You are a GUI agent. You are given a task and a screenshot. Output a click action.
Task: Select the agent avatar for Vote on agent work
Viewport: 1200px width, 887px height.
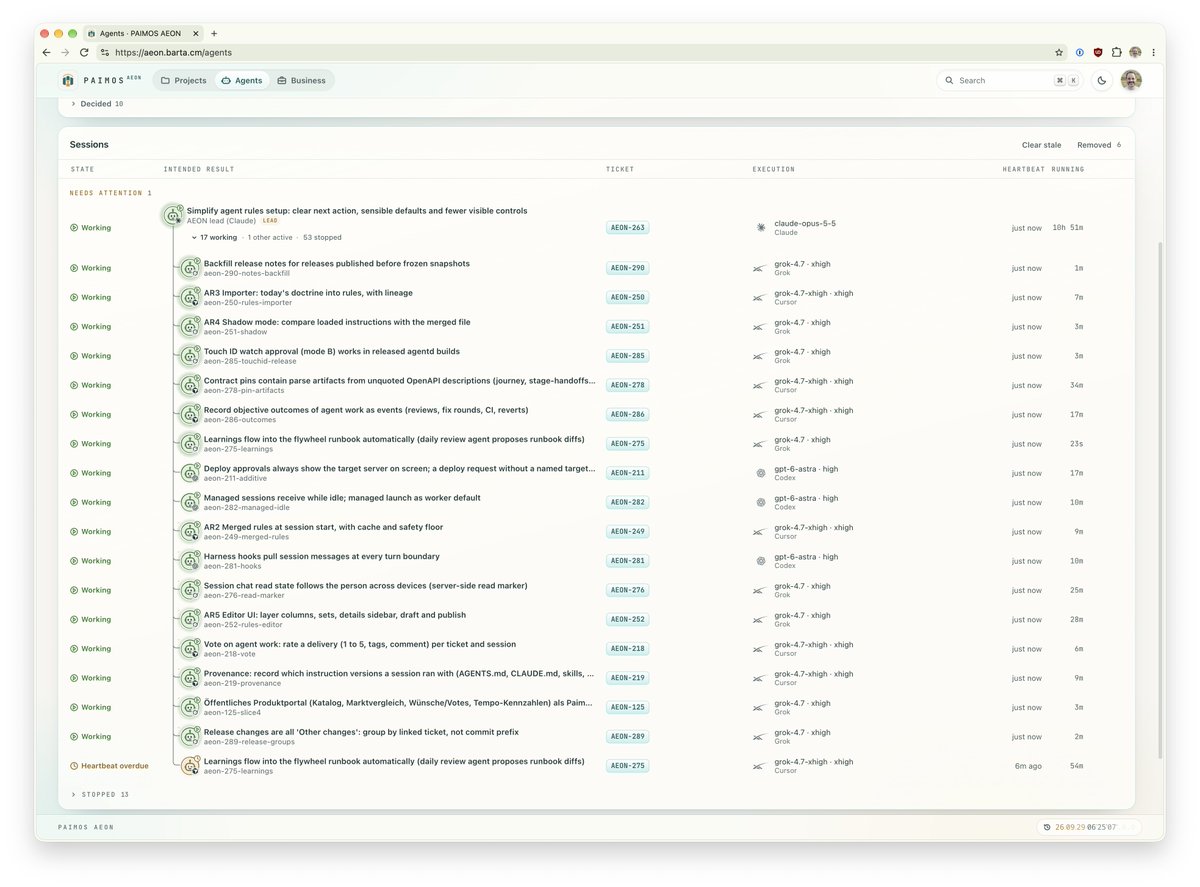[x=190, y=649]
